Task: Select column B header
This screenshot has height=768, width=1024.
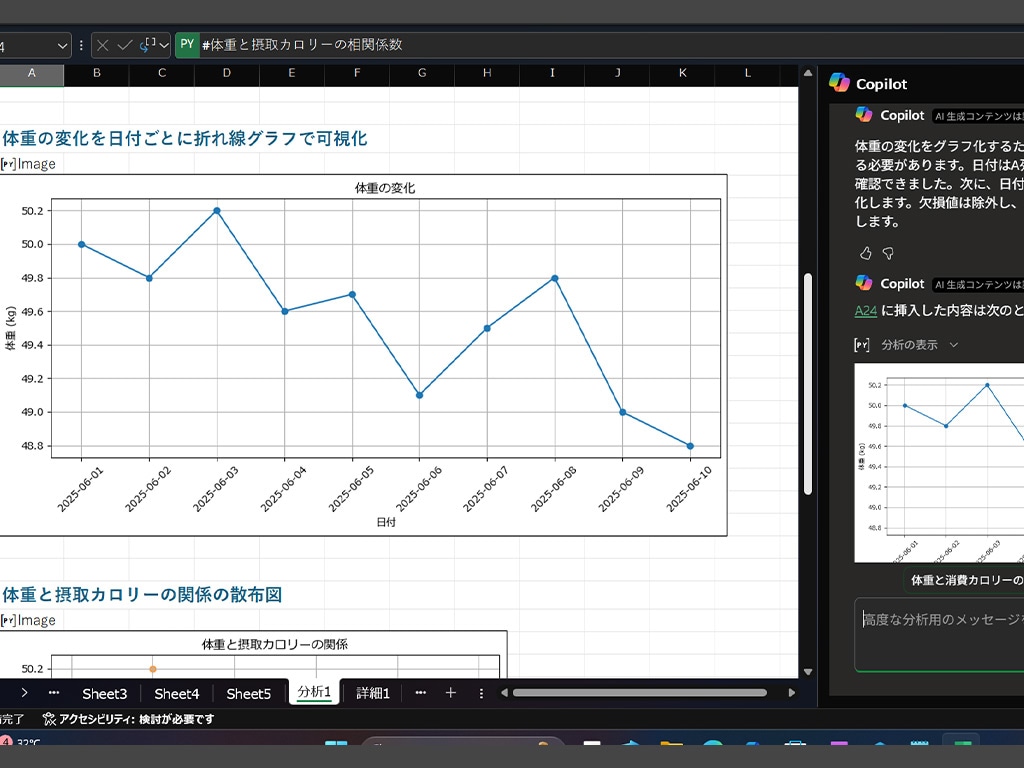Action: [x=97, y=73]
